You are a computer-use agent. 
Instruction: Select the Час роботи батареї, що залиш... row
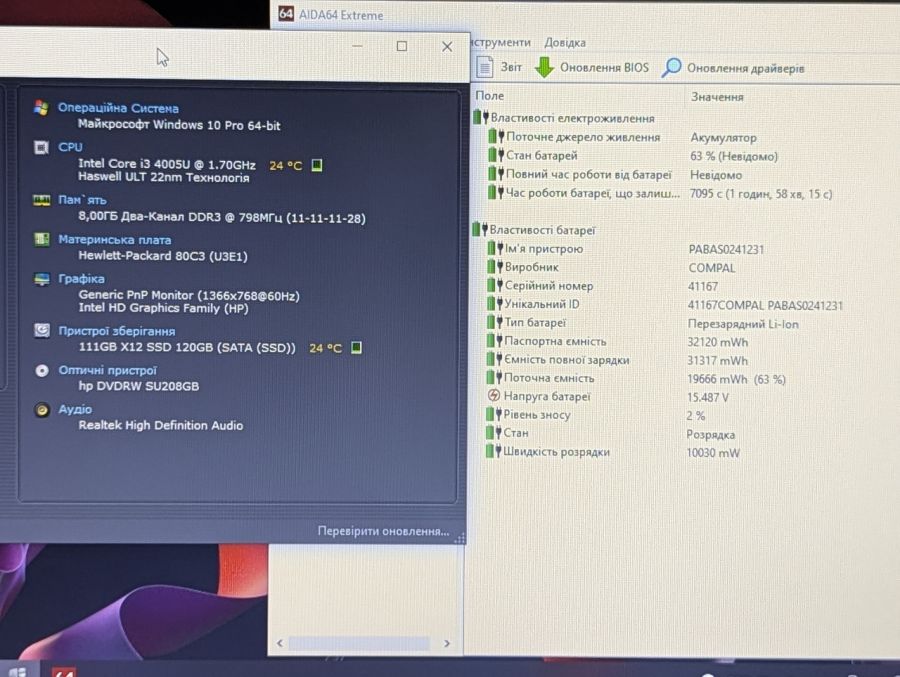click(660, 193)
